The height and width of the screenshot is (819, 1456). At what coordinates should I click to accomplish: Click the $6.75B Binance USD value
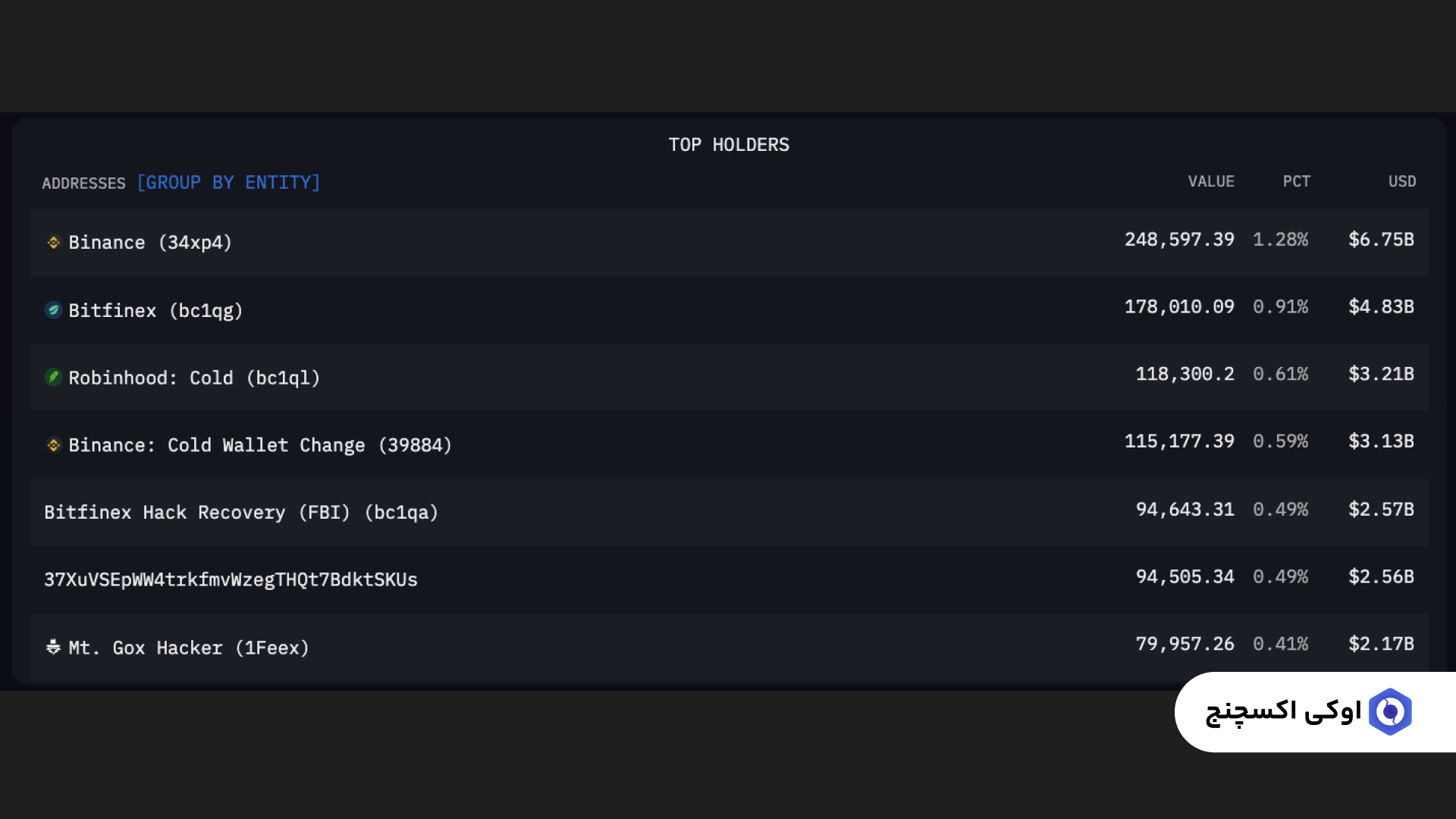(x=1381, y=240)
